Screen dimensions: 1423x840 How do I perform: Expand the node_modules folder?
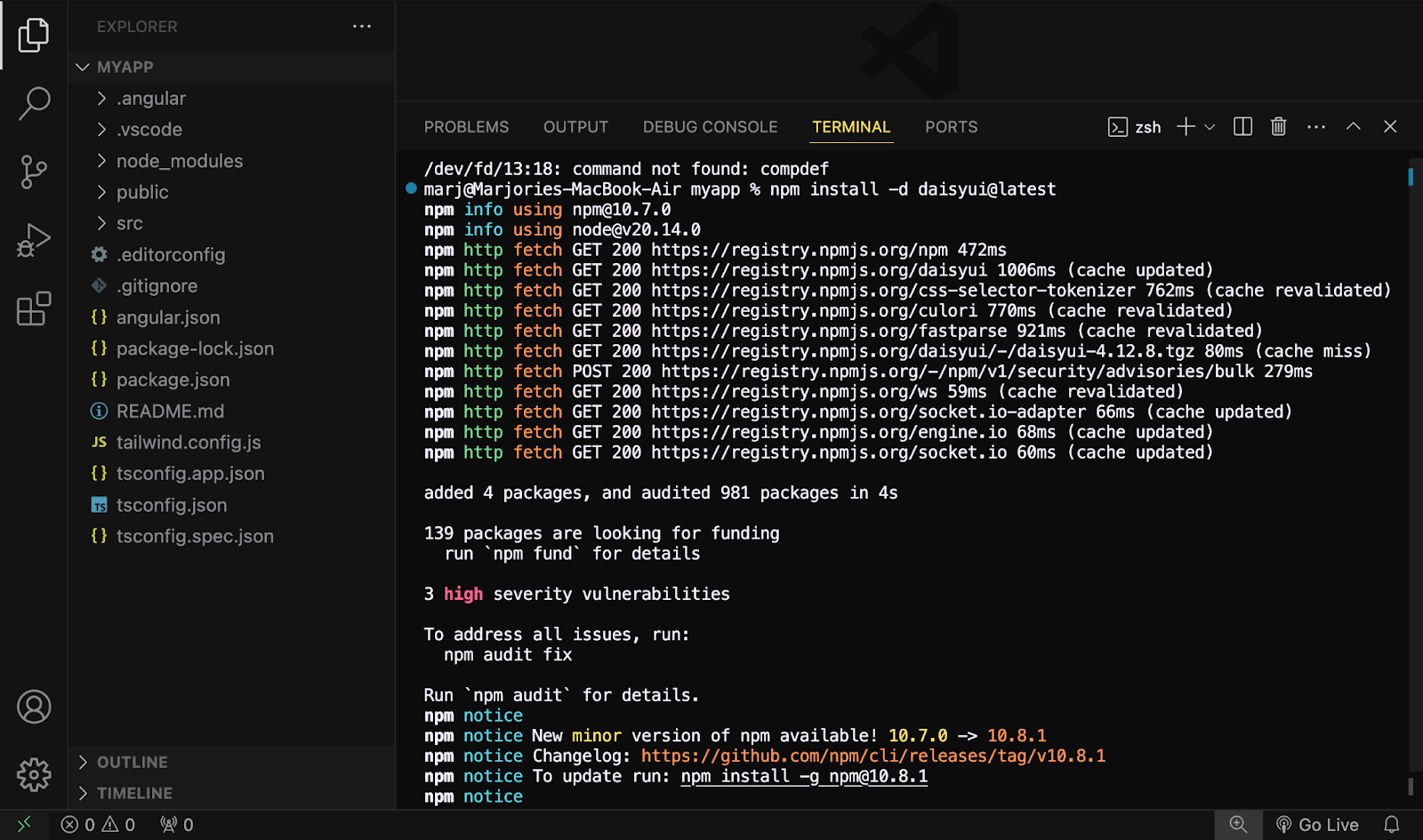click(x=179, y=161)
